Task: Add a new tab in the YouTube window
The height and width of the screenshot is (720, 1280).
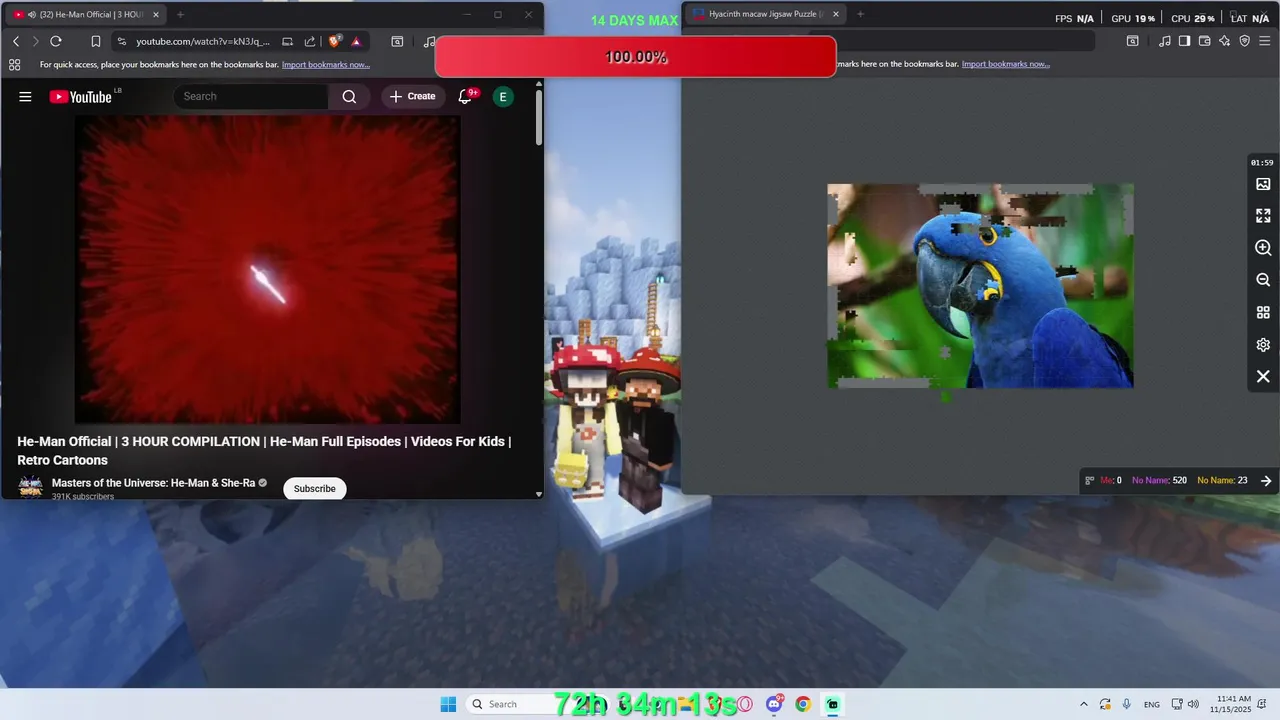Action: click(180, 15)
